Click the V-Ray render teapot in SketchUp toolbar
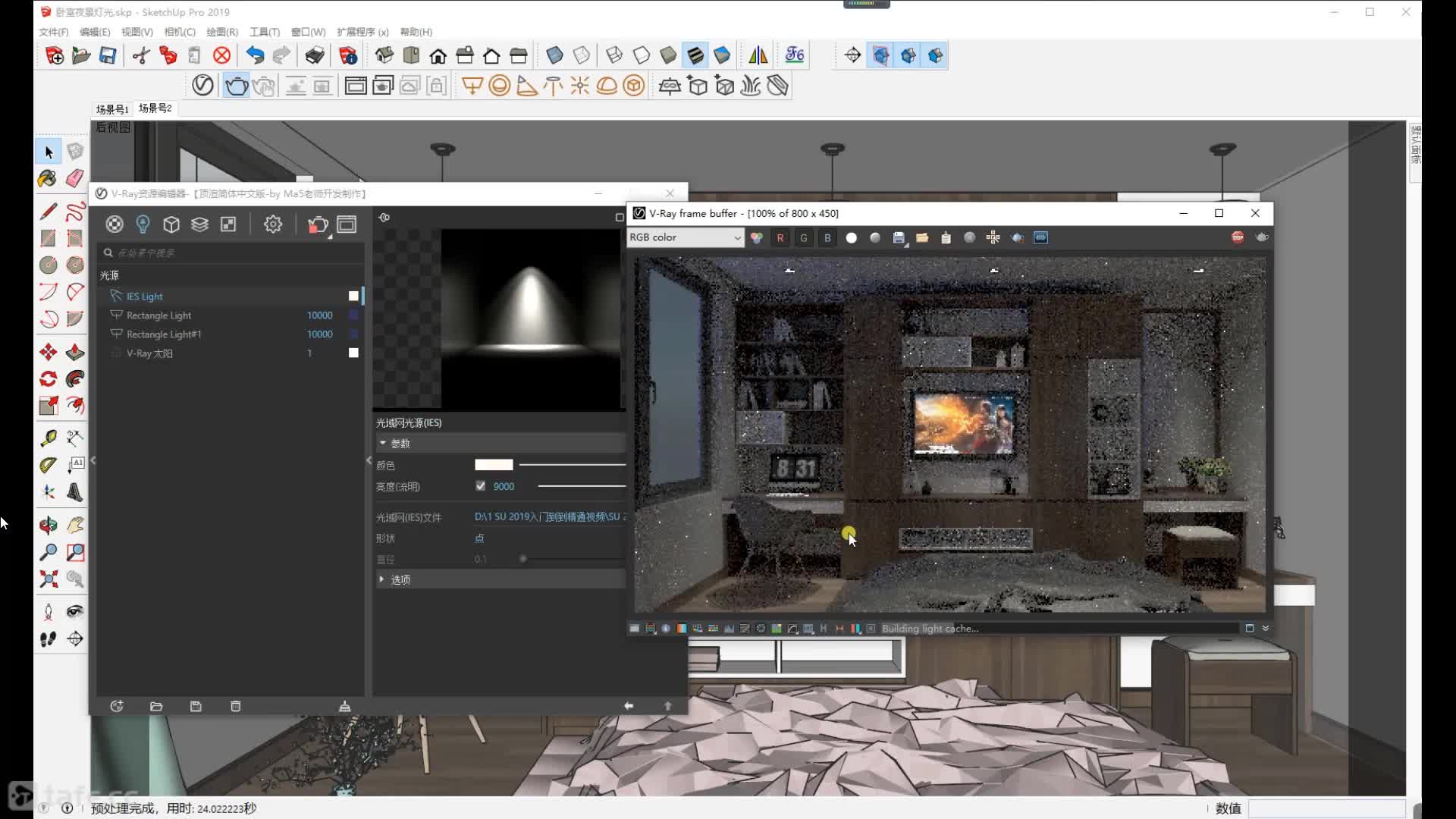1456x819 pixels. (x=236, y=86)
